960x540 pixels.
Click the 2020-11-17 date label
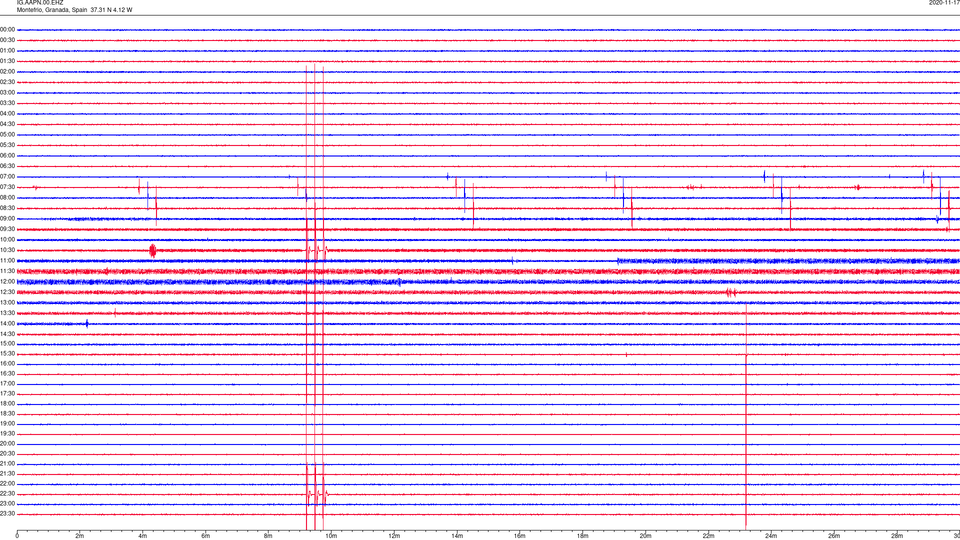pos(944,3)
